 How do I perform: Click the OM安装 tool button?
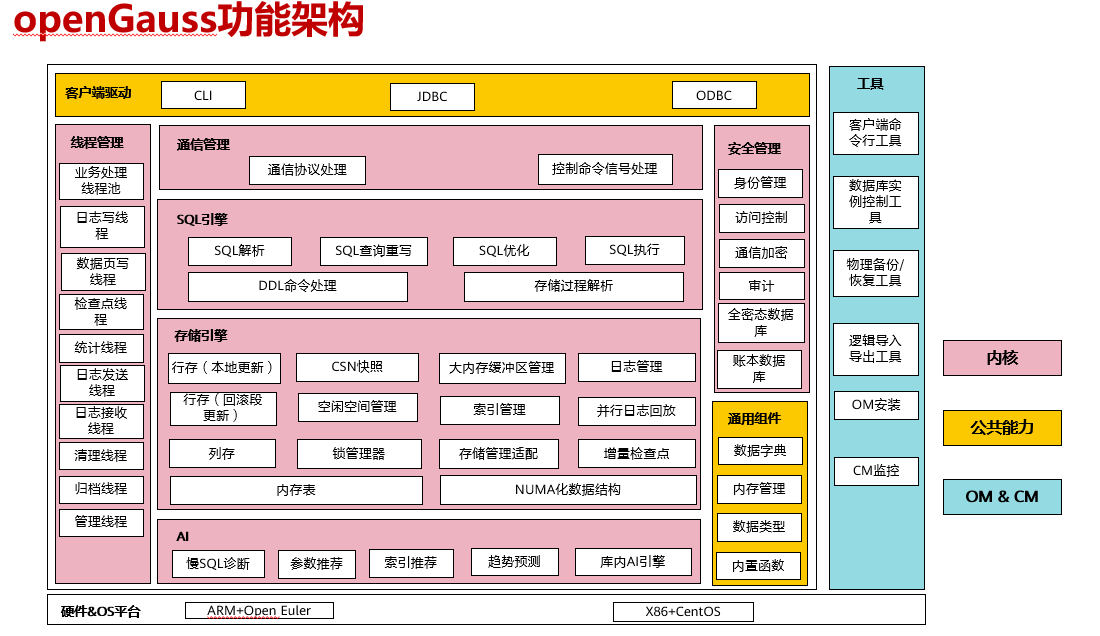click(x=875, y=405)
